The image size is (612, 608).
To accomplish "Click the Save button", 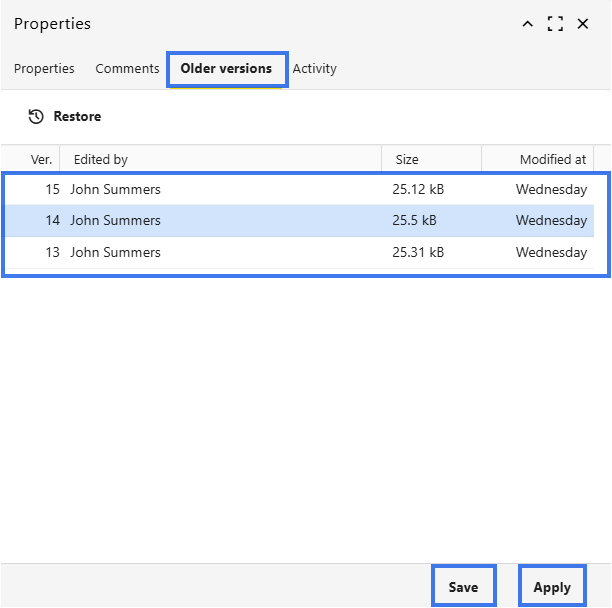I will tap(463, 587).
